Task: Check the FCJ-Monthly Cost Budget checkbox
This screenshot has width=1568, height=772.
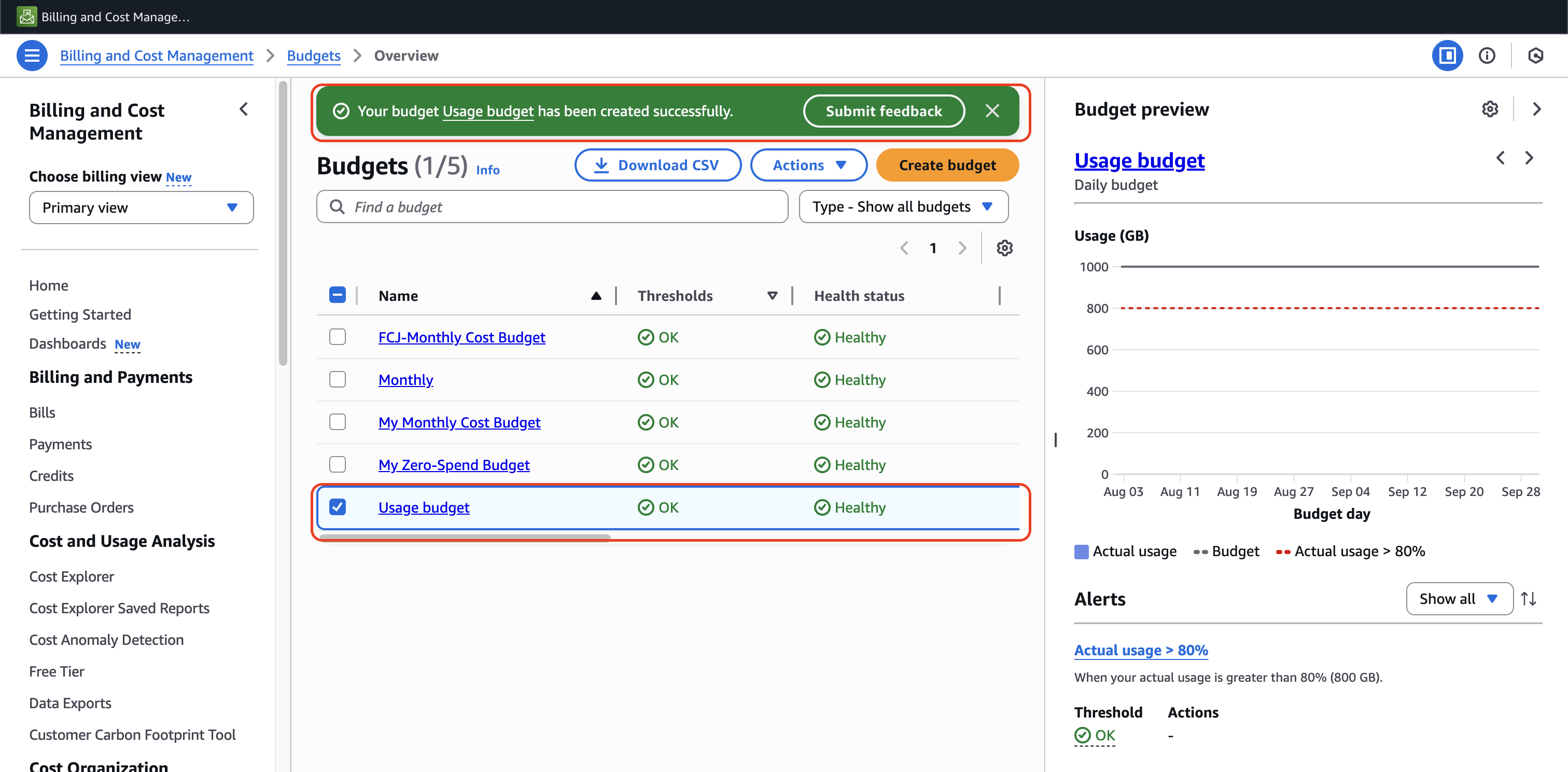Action: coord(337,337)
